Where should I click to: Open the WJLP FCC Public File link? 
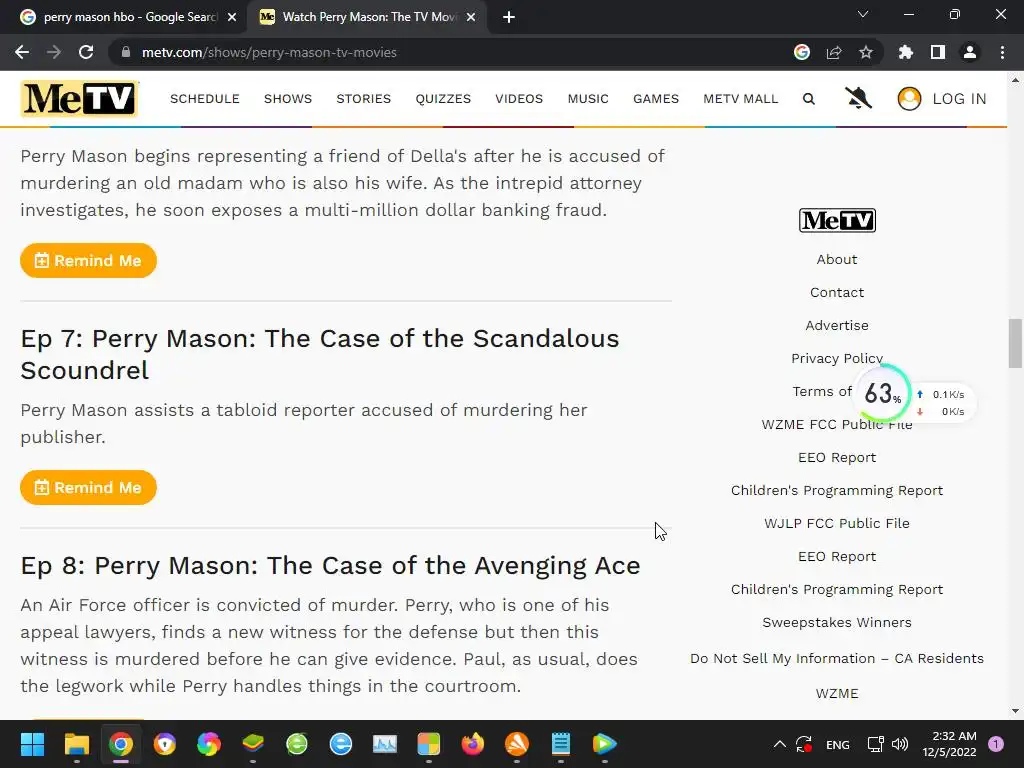click(837, 523)
